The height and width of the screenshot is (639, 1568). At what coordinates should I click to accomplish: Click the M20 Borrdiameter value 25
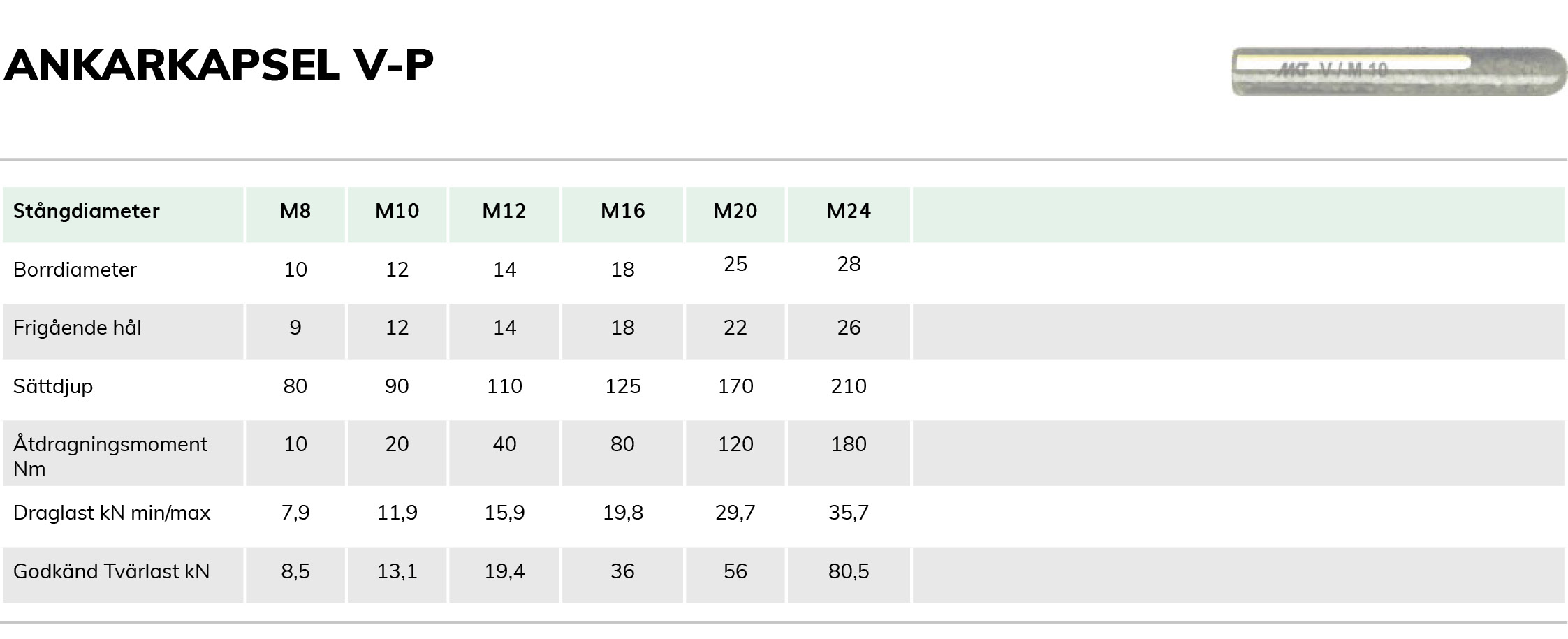(735, 264)
